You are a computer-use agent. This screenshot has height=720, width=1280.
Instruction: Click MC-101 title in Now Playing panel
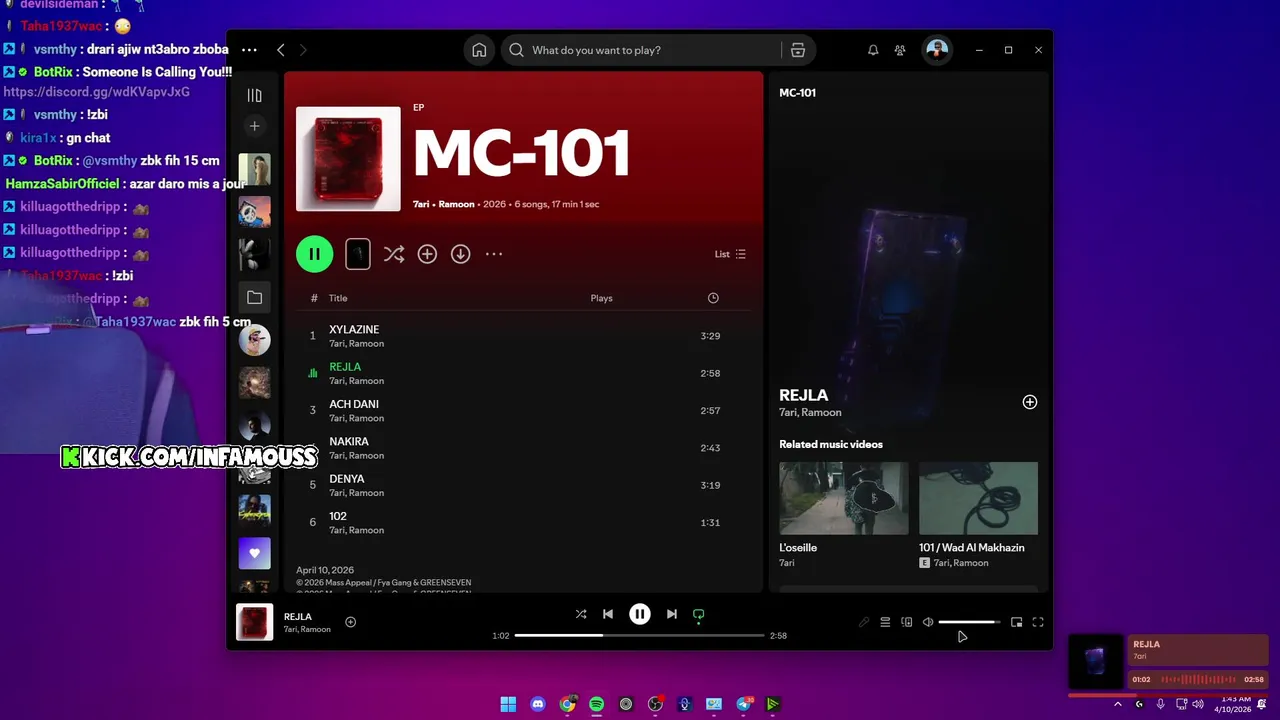(797, 93)
